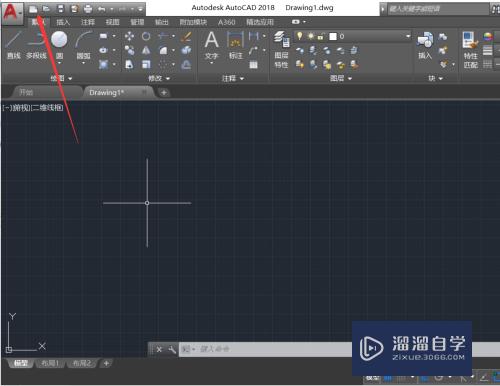Switch to the 注释 ribbon tab
Screen dimensions: 500x386
tap(88, 22)
